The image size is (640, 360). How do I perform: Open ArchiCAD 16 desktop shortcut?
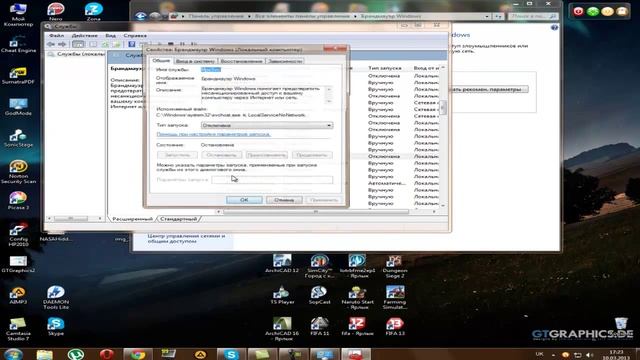[282, 329]
